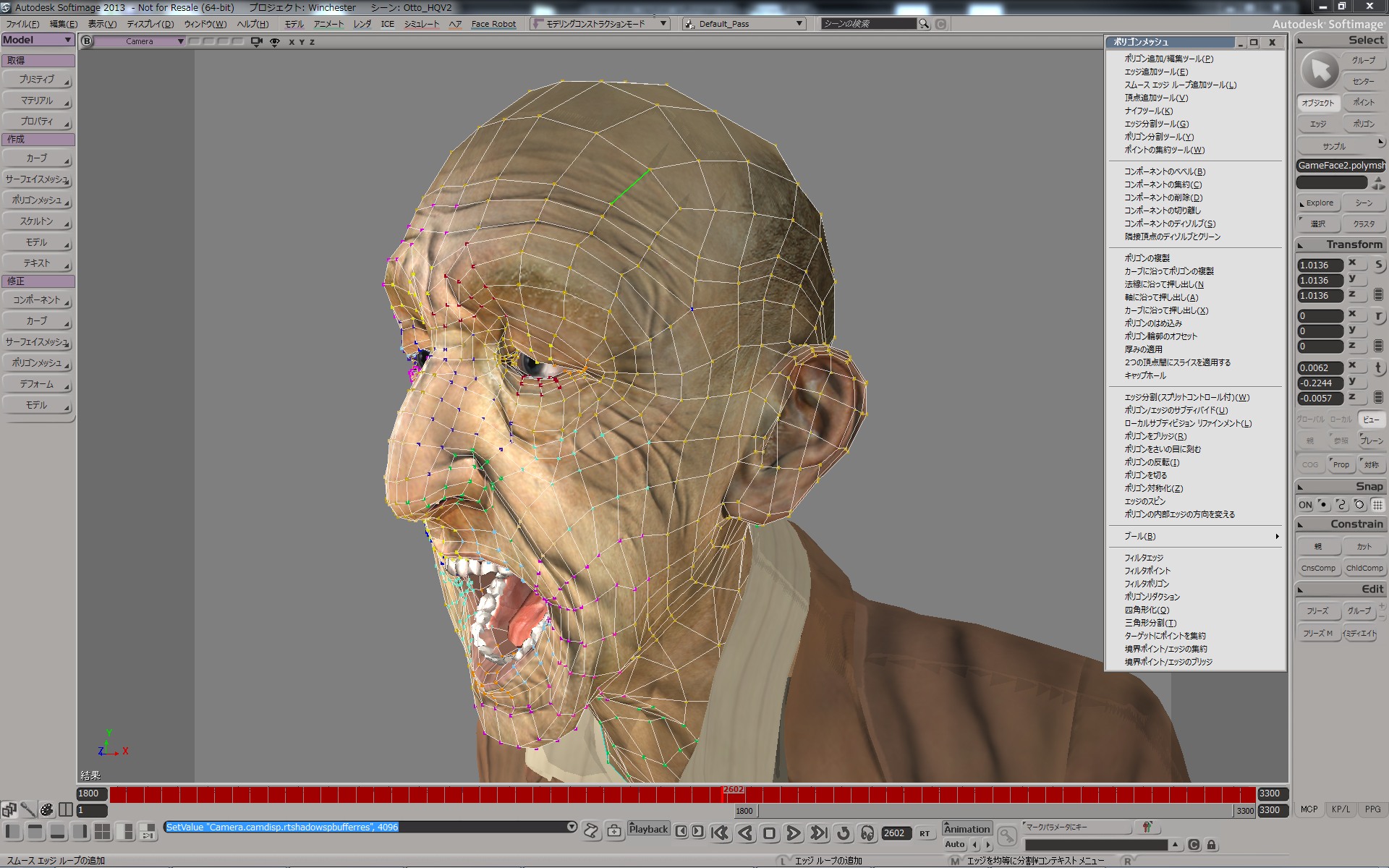Toggle loop playback icon
1389x868 pixels.
pos(843,833)
